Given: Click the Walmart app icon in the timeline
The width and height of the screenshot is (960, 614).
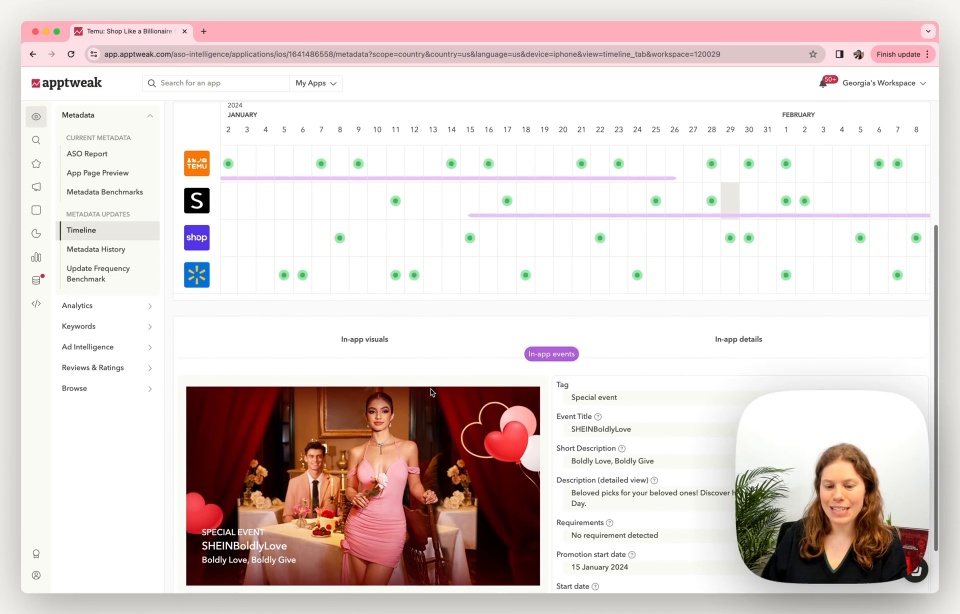Looking at the screenshot, I should coord(196,273).
